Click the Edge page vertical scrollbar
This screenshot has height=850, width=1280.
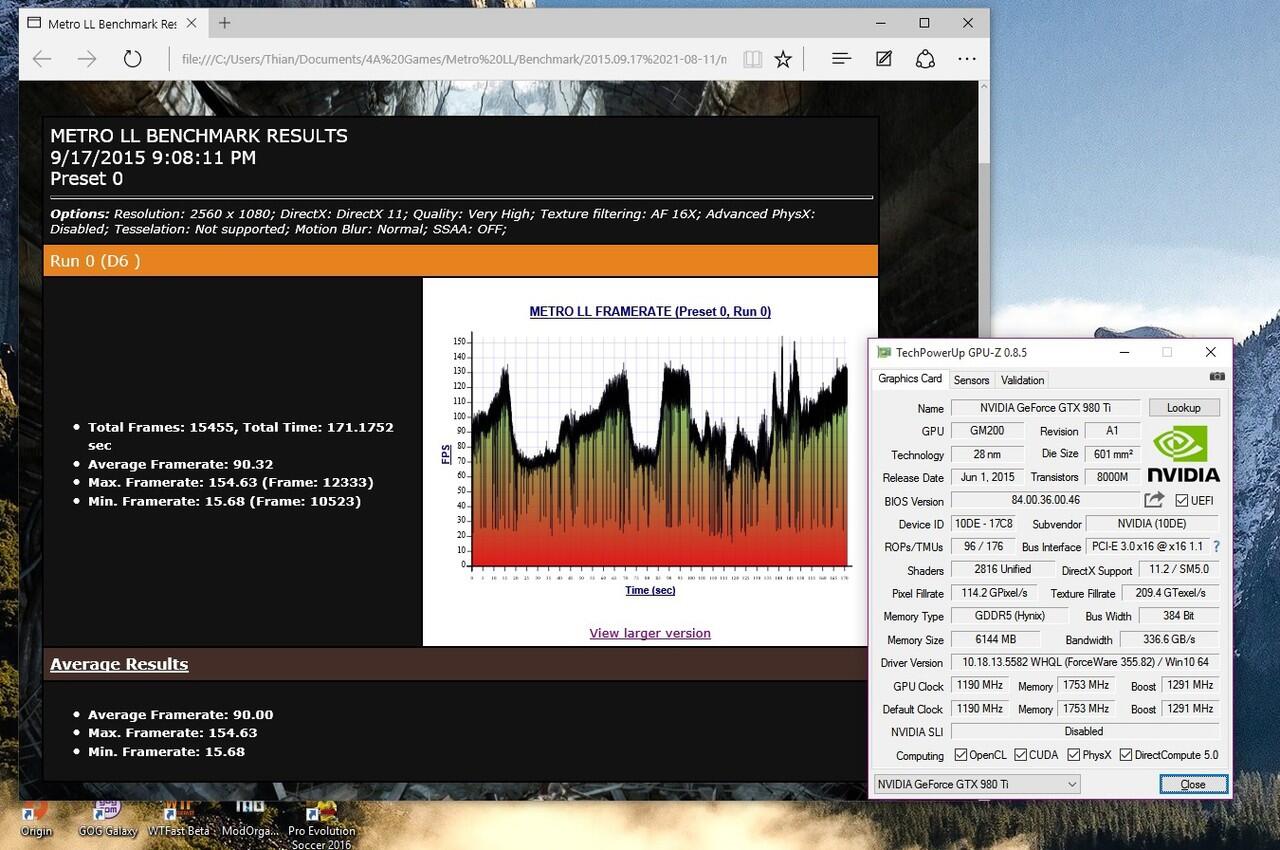coord(982,440)
